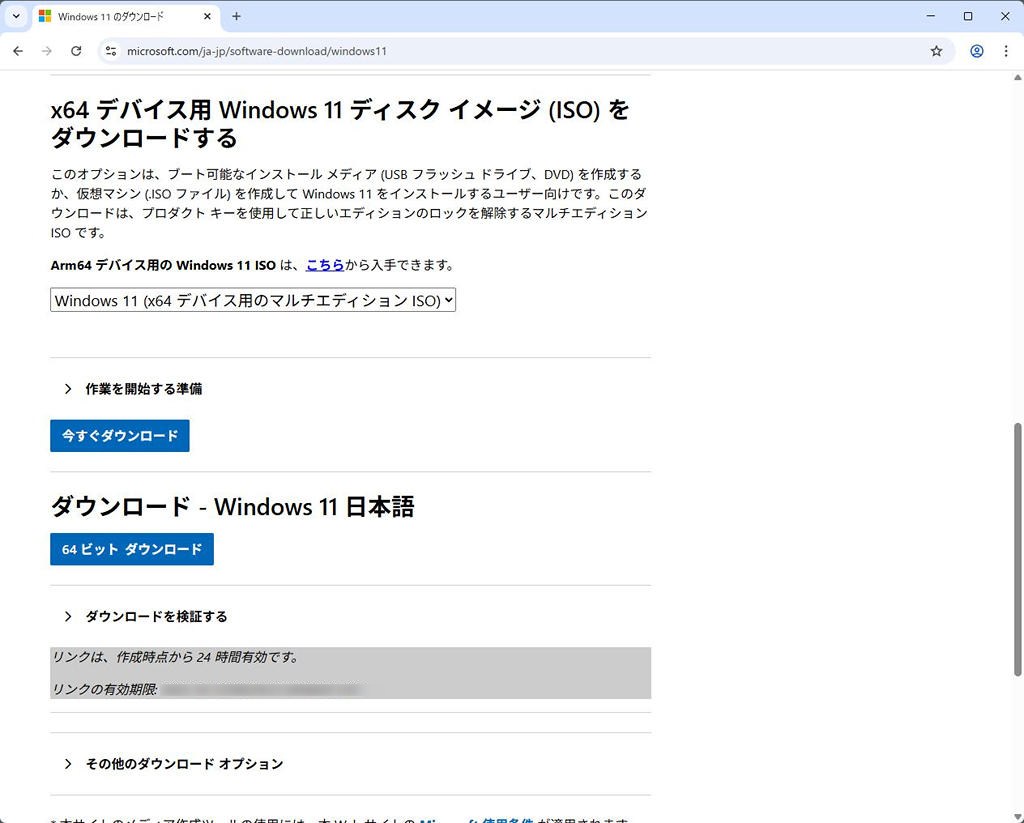This screenshot has height=823, width=1024.
Task: Select the Windows 11 のダウンロード tab
Action: [x=115, y=17]
